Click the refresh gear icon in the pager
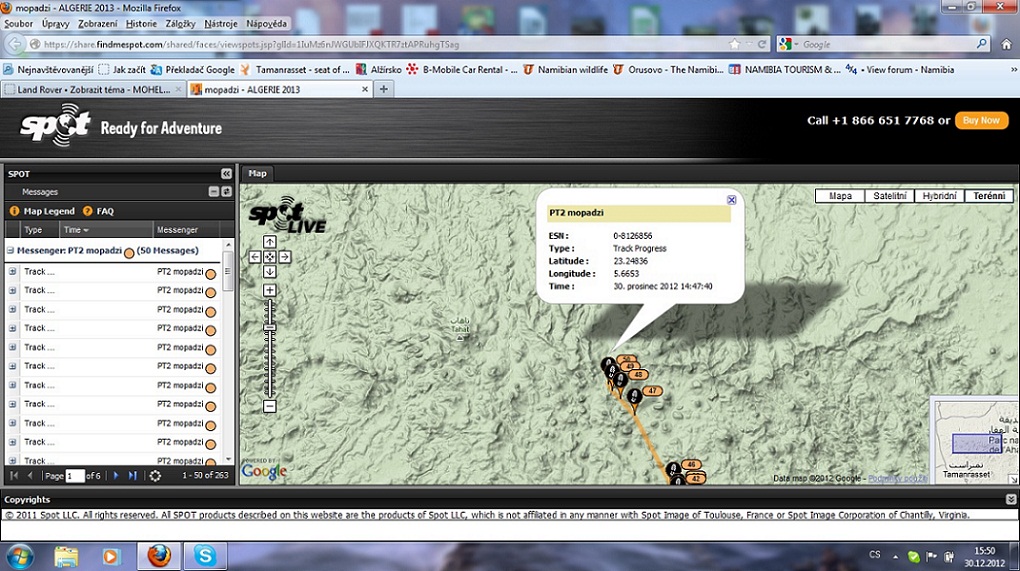This screenshot has width=1020, height=571. (155, 476)
